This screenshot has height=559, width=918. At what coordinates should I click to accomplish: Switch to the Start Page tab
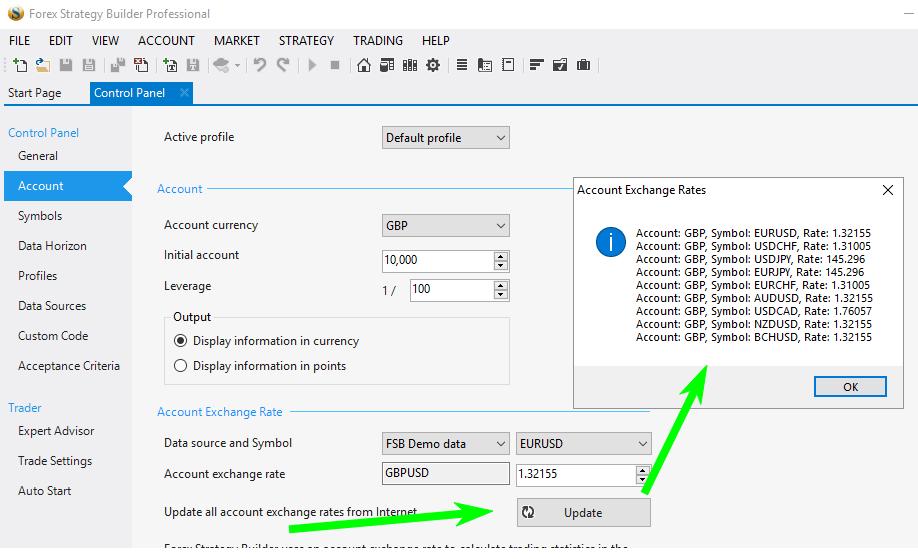[x=35, y=93]
